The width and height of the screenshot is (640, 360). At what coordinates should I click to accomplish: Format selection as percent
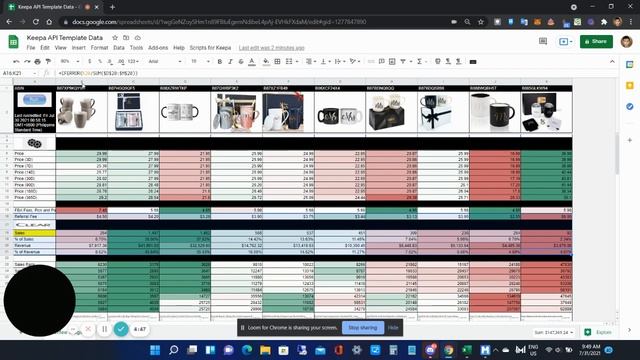100,62
